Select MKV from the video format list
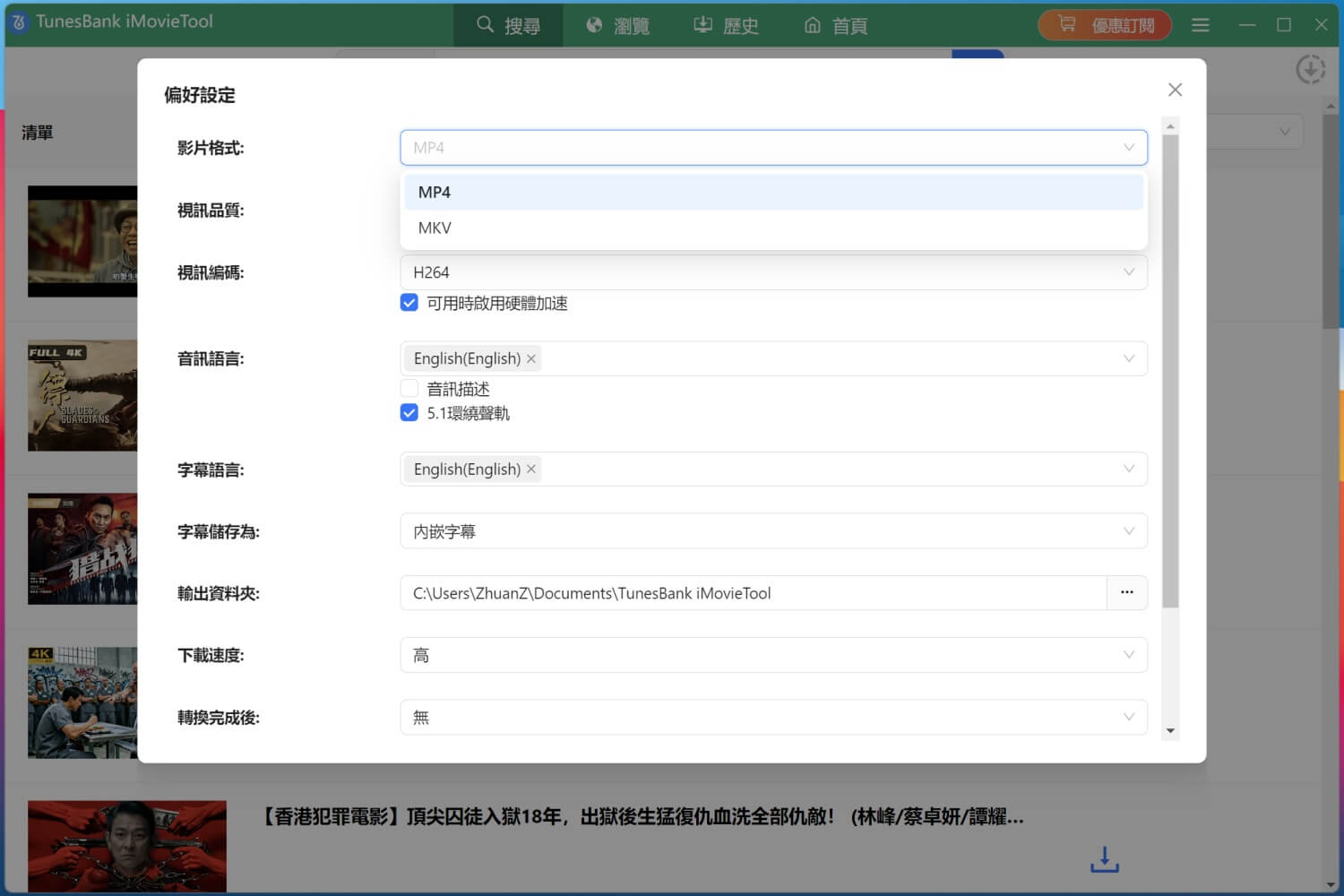Screen dimensions: 1344x896 click(435, 228)
